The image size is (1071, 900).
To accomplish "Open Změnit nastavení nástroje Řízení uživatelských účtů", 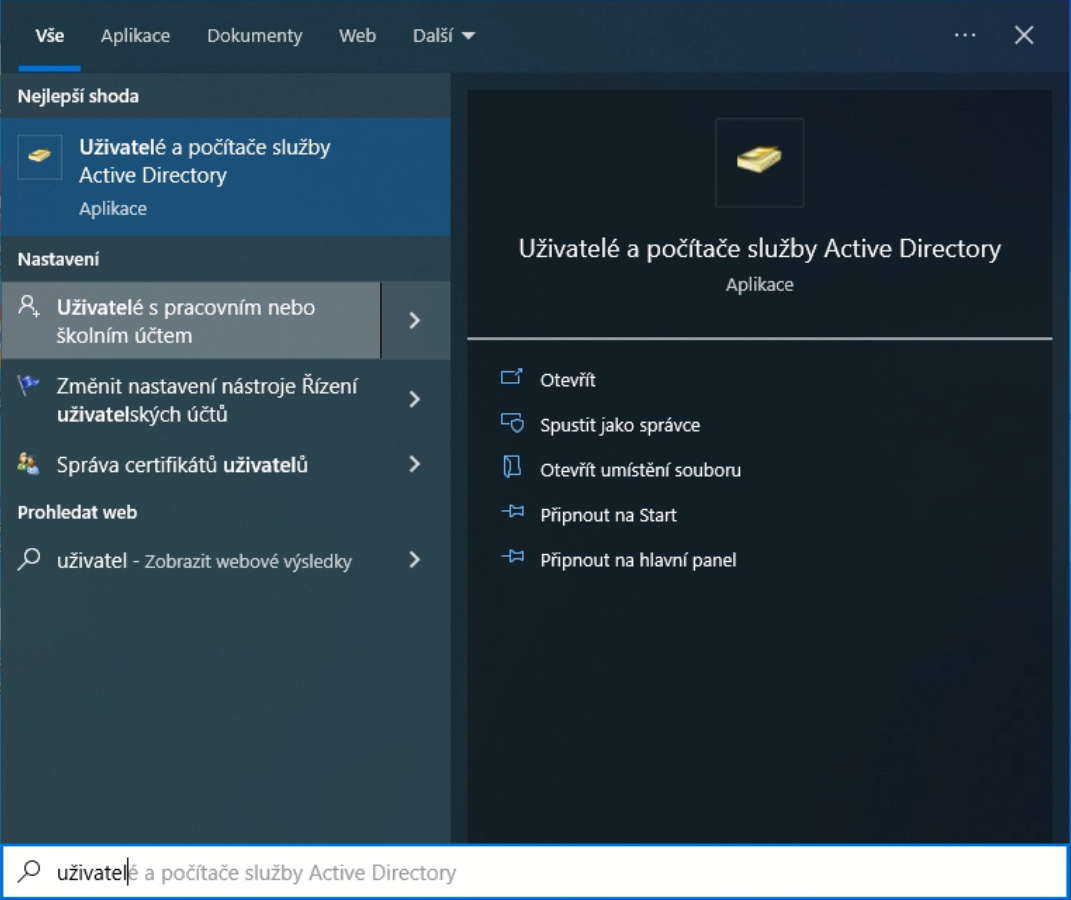I will pos(191,399).
